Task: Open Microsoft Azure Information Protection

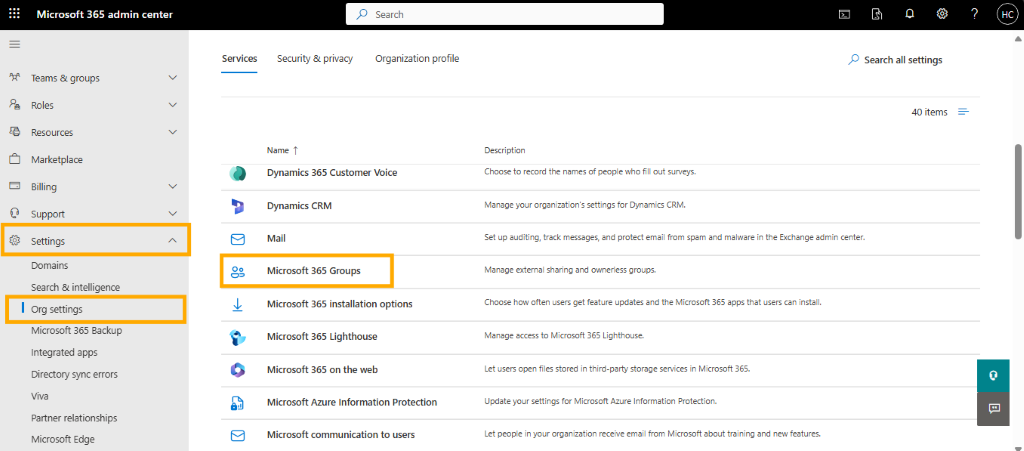Action: point(352,402)
